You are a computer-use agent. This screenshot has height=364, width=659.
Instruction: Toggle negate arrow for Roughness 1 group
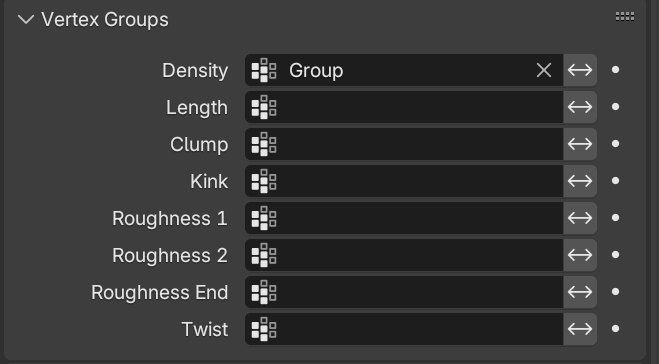pyautogui.click(x=580, y=218)
